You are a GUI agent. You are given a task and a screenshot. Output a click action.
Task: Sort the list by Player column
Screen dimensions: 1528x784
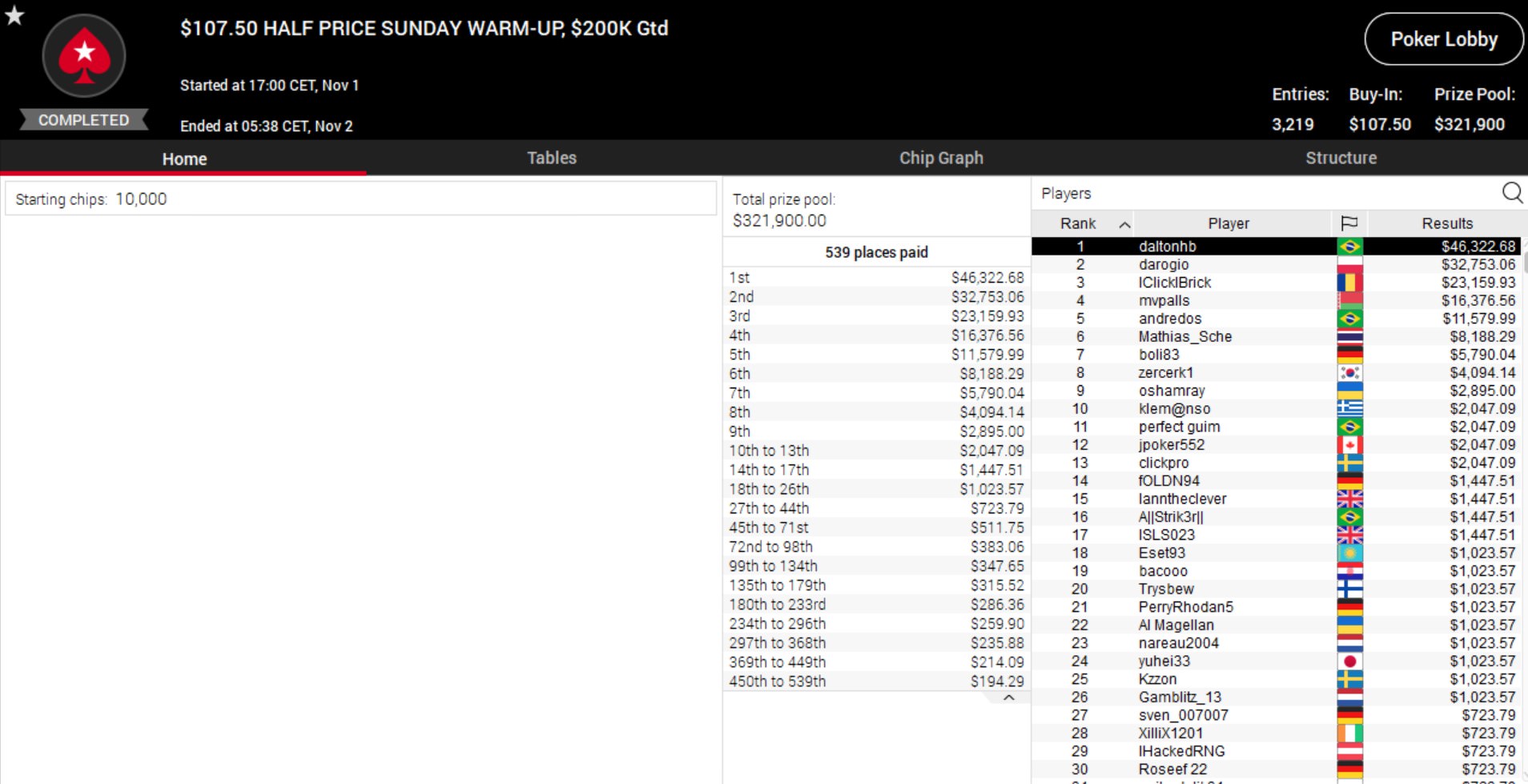click(1228, 223)
